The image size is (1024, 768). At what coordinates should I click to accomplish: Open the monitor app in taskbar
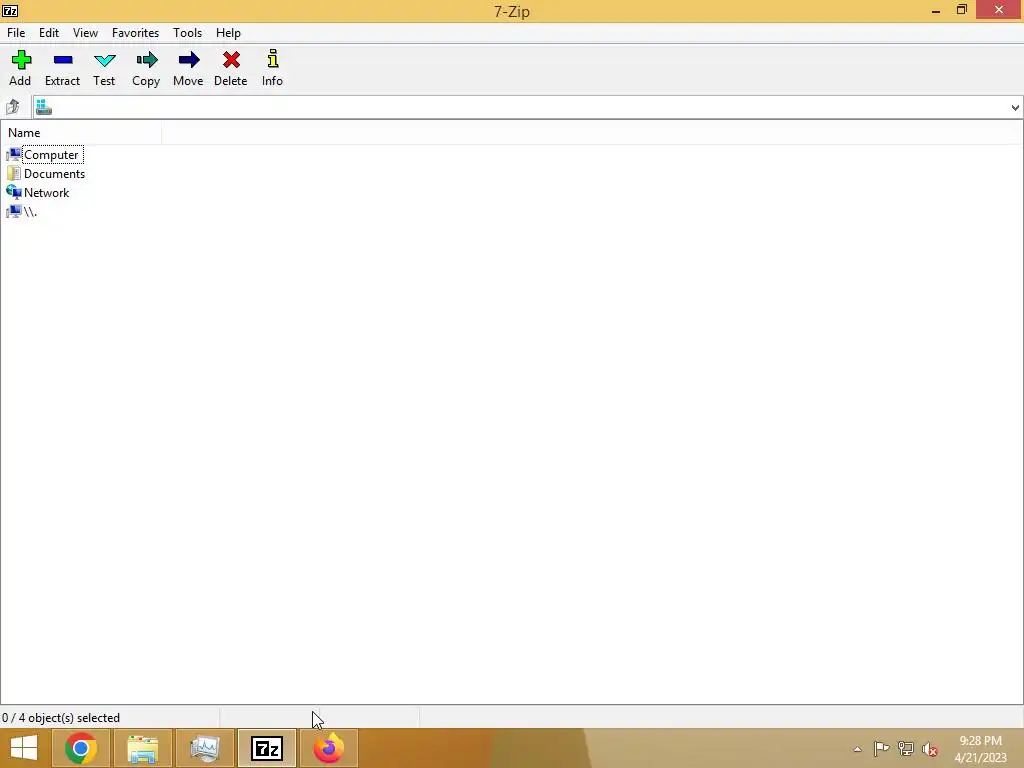point(205,748)
